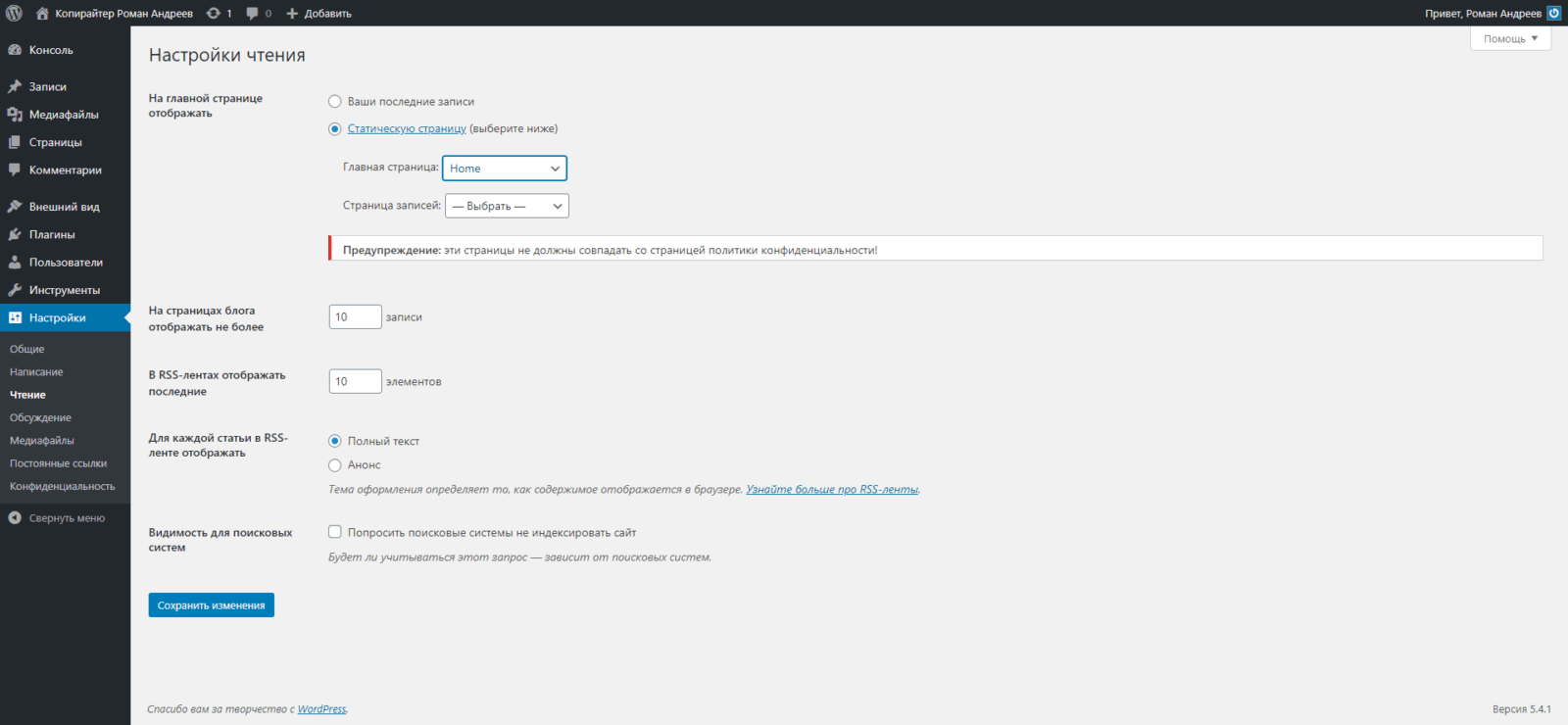The width and height of the screenshot is (1568, 725).
Task: Click the Консоль dashboard icon
Action: coord(15,50)
